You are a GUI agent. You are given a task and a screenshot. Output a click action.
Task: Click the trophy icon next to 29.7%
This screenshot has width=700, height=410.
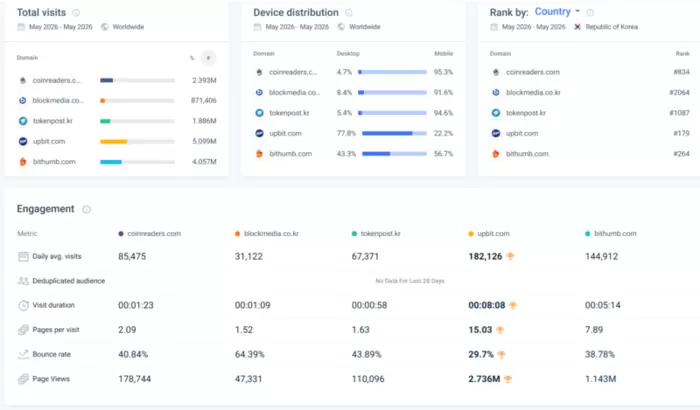[x=501, y=354]
